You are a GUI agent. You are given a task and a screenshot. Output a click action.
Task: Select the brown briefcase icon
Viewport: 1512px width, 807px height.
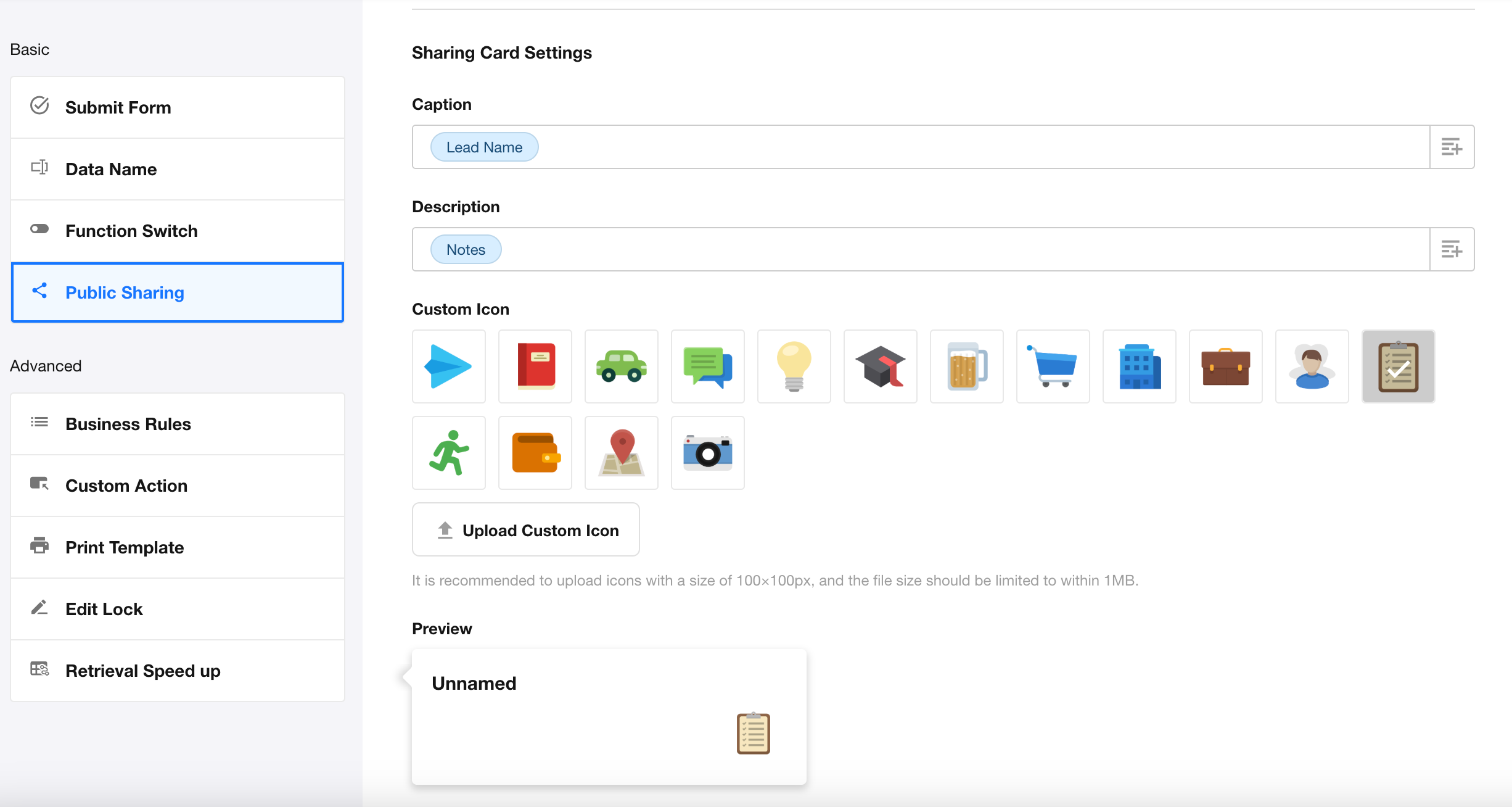[1225, 366]
